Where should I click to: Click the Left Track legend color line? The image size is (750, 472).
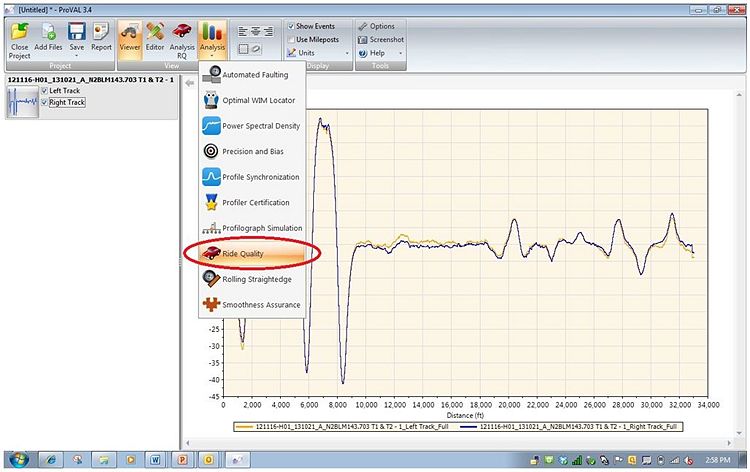pos(244,427)
